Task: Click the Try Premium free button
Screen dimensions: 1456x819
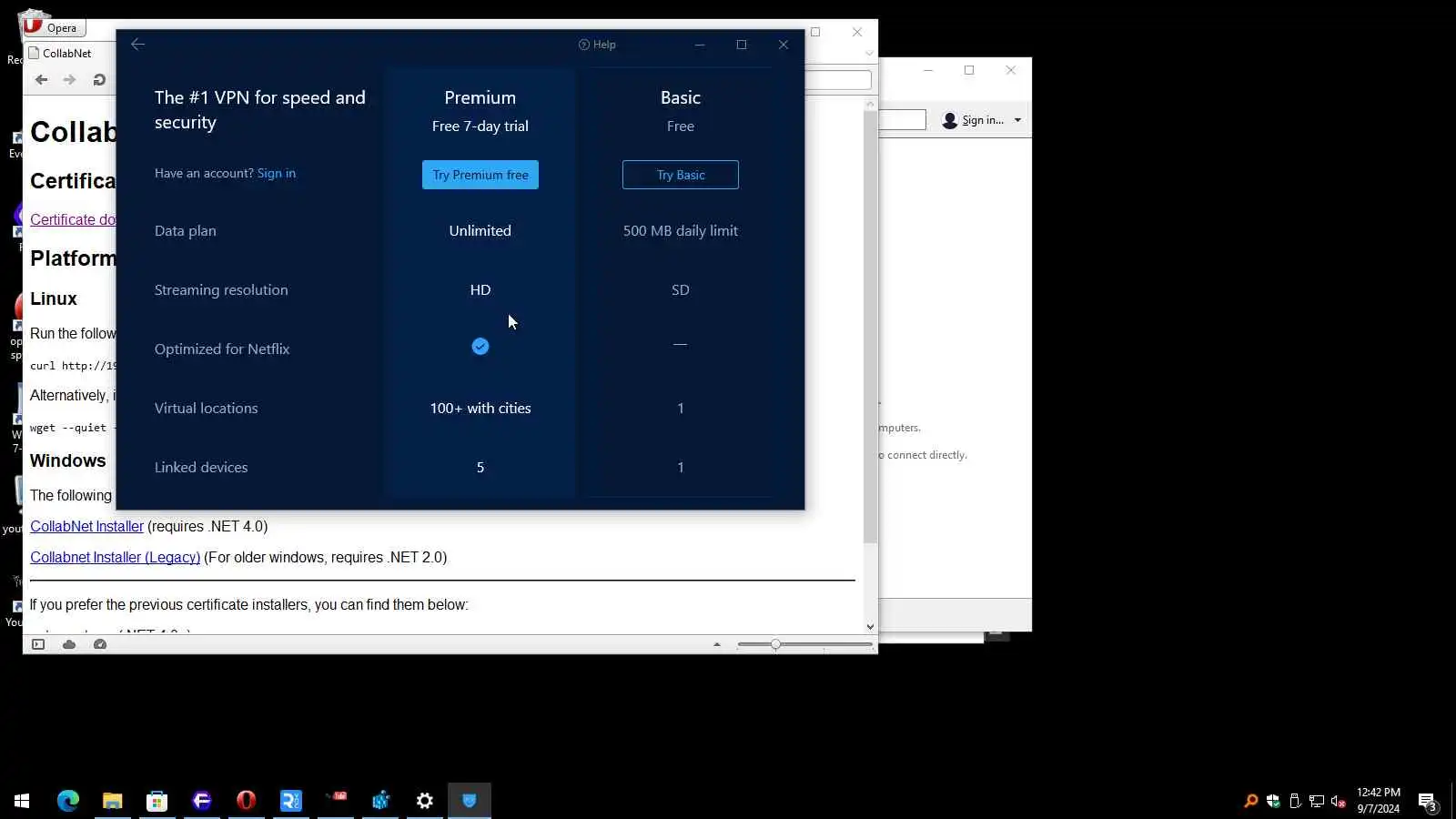Action: pyautogui.click(x=480, y=175)
